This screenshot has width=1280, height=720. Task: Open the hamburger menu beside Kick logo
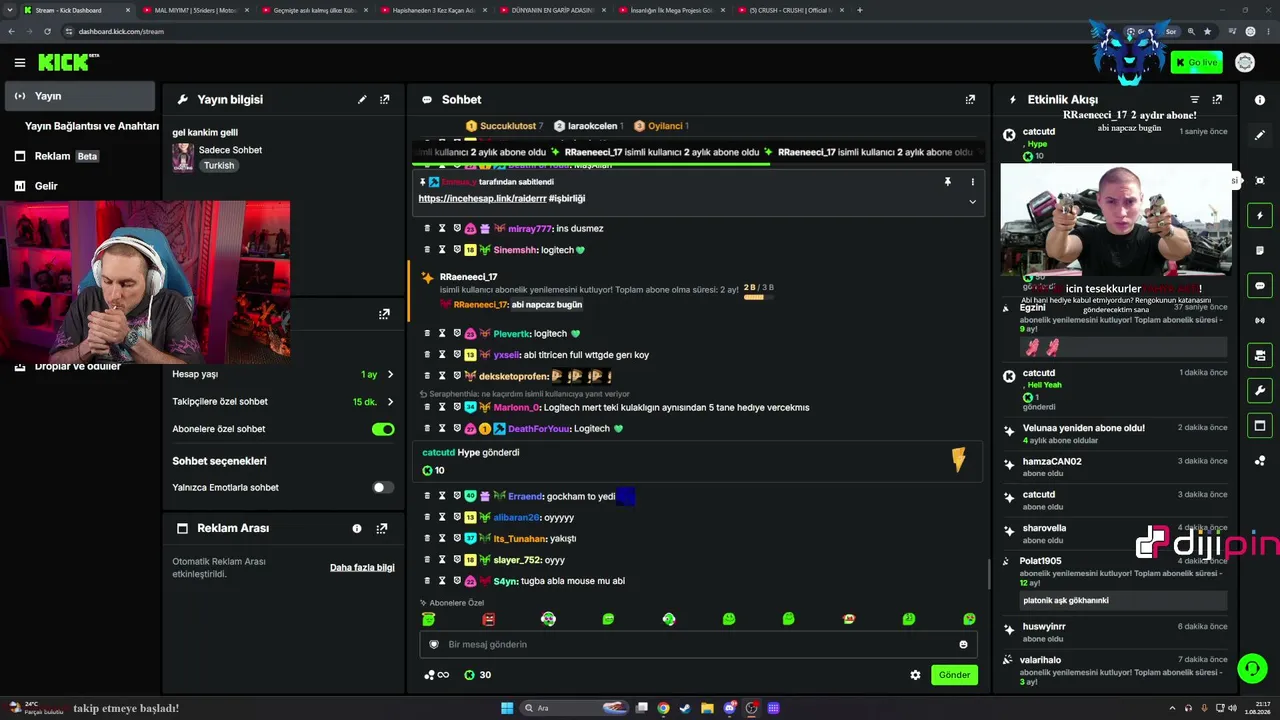20,62
